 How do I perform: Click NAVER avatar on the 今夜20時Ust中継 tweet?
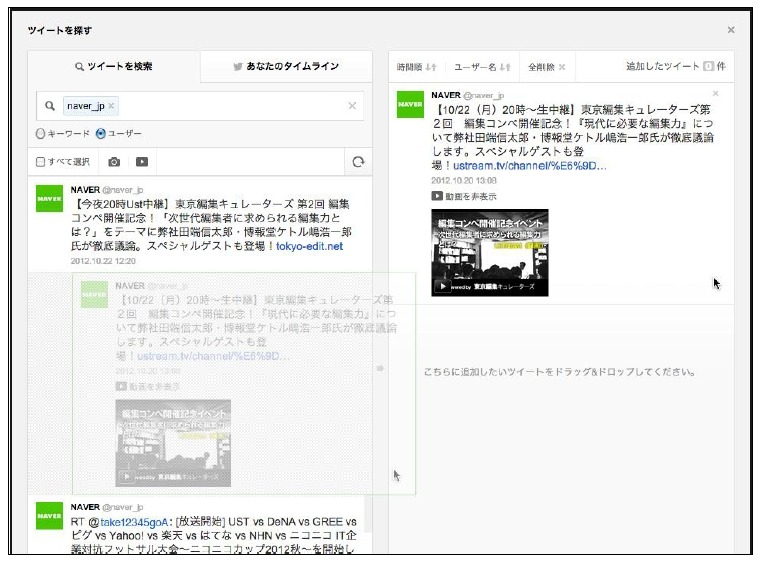50,198
